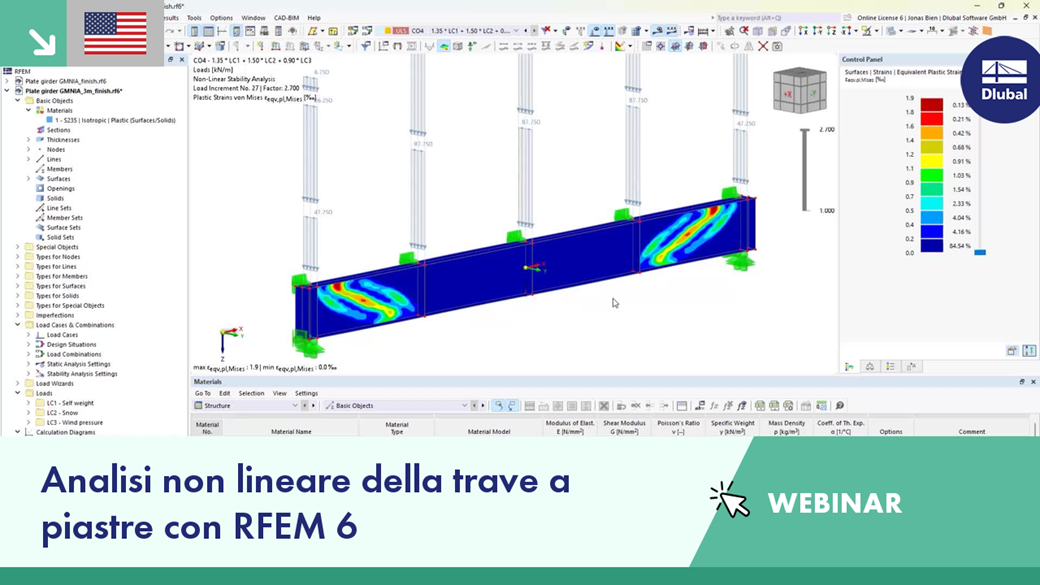Click the RFEM project icon in the navigator header

(7, 71)
